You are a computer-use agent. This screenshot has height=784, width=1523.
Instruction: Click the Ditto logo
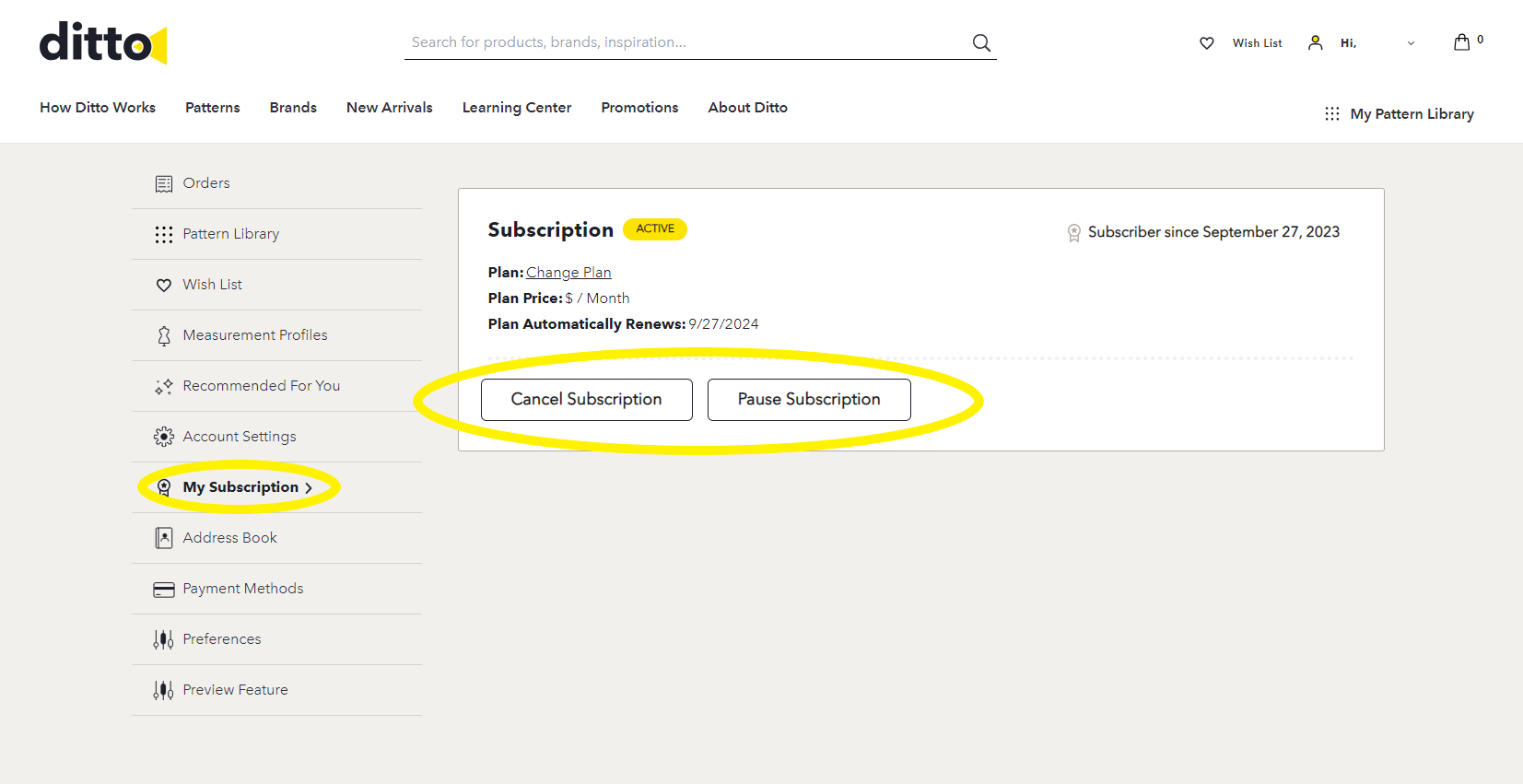coord(103,43)
